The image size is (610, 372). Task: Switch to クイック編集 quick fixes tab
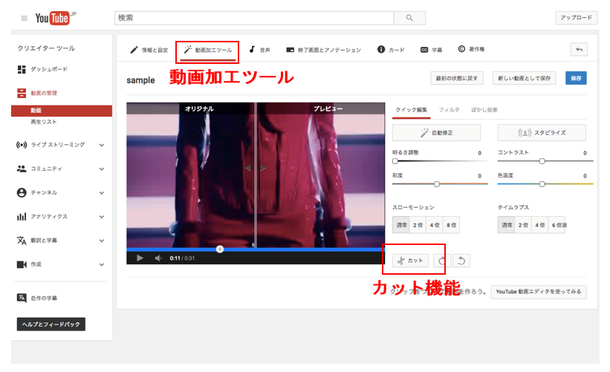click(411, 110)
